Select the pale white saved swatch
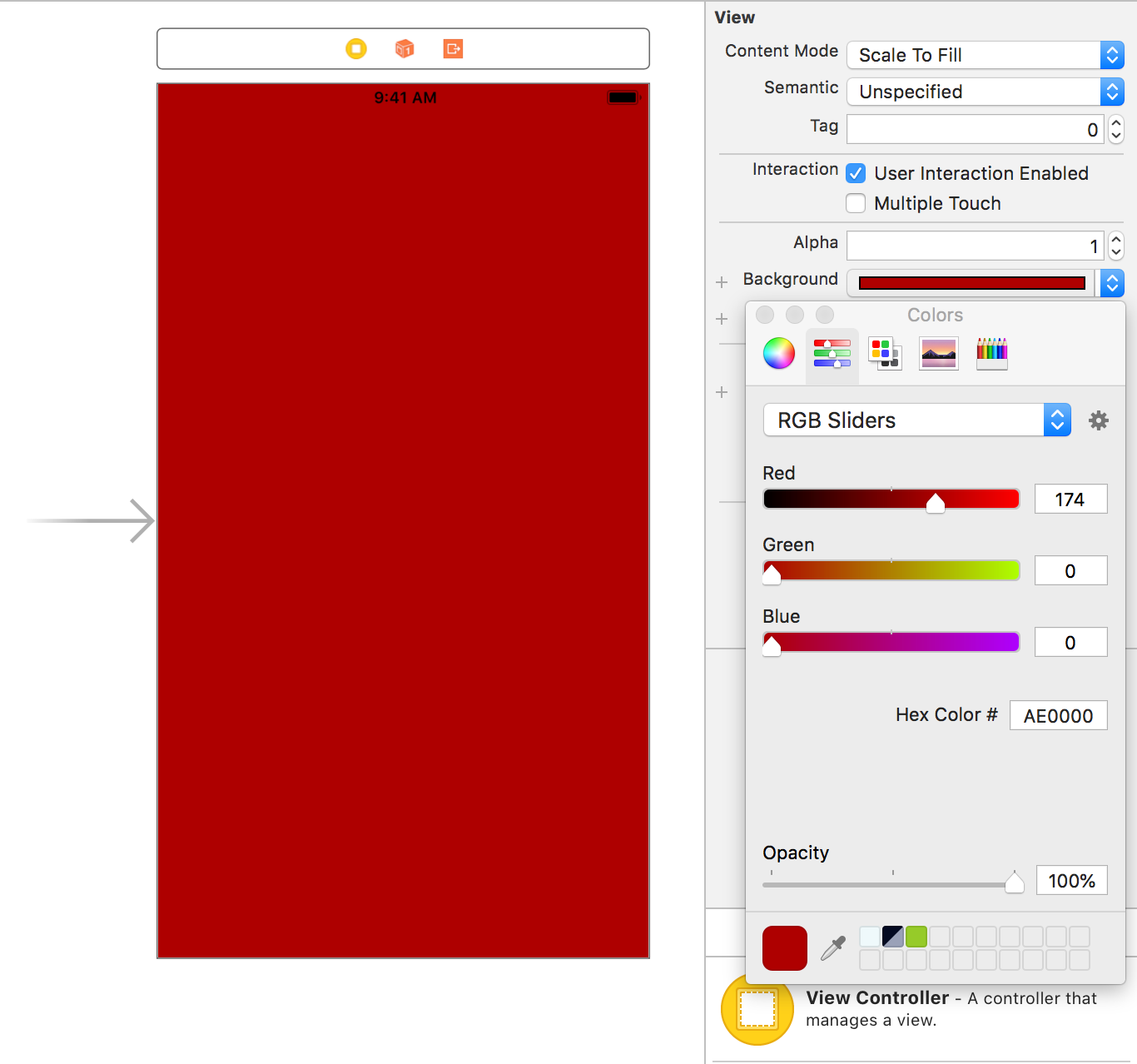This screenshot has width=1137, height=1064. point(870,937)
